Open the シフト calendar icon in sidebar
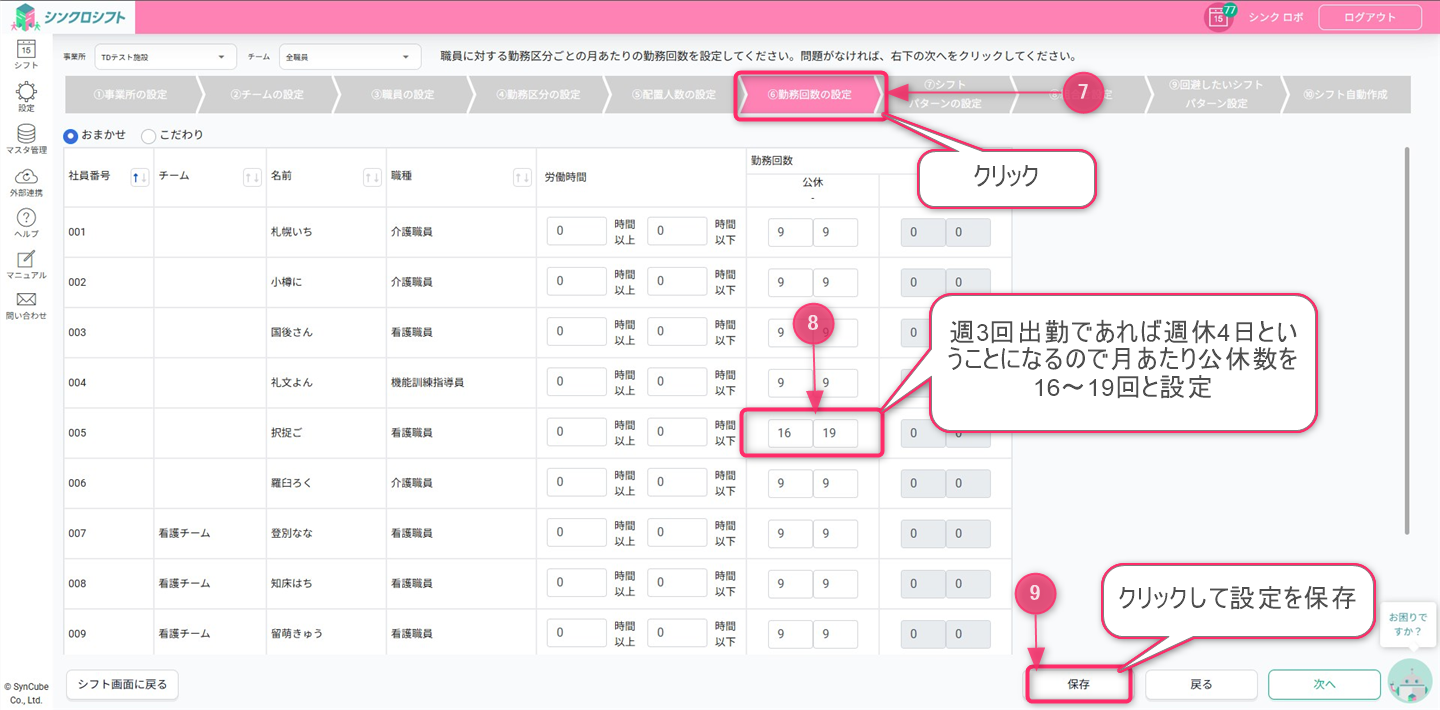The height and width of the screenshot is (710, 1440). click(26, 50)
